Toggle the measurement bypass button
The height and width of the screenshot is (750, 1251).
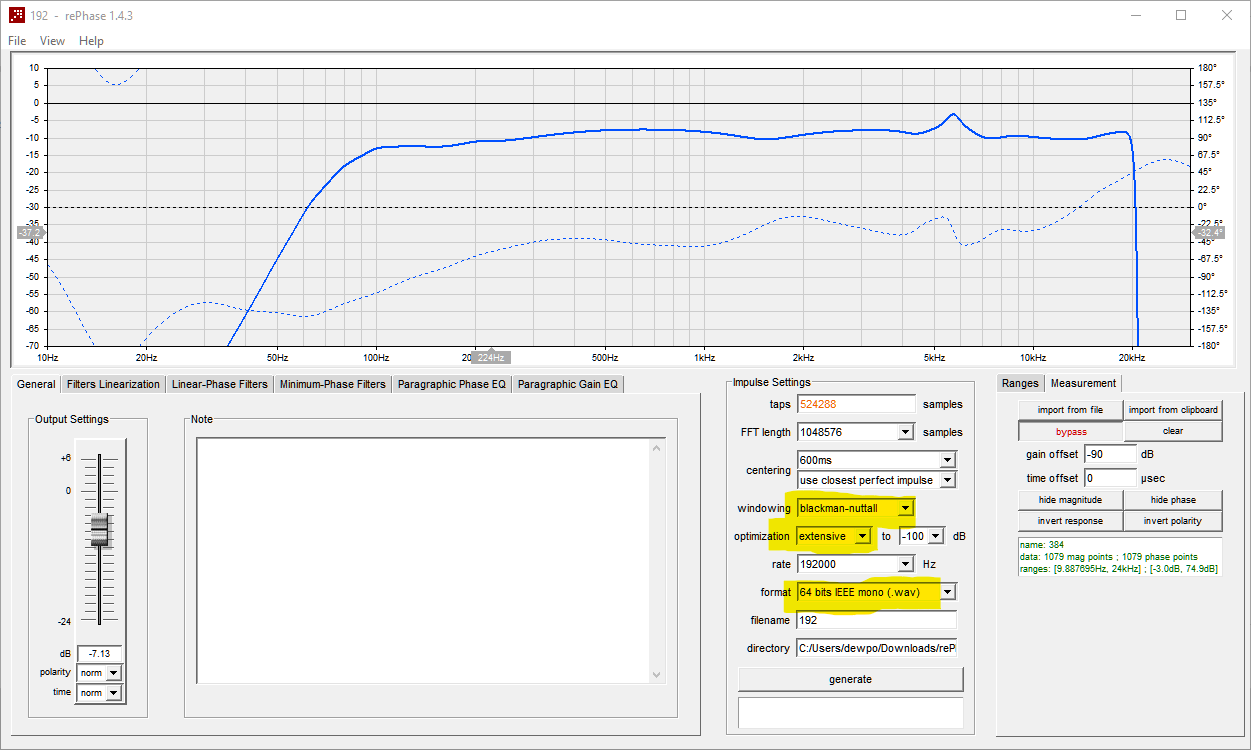click(1070, 431)
